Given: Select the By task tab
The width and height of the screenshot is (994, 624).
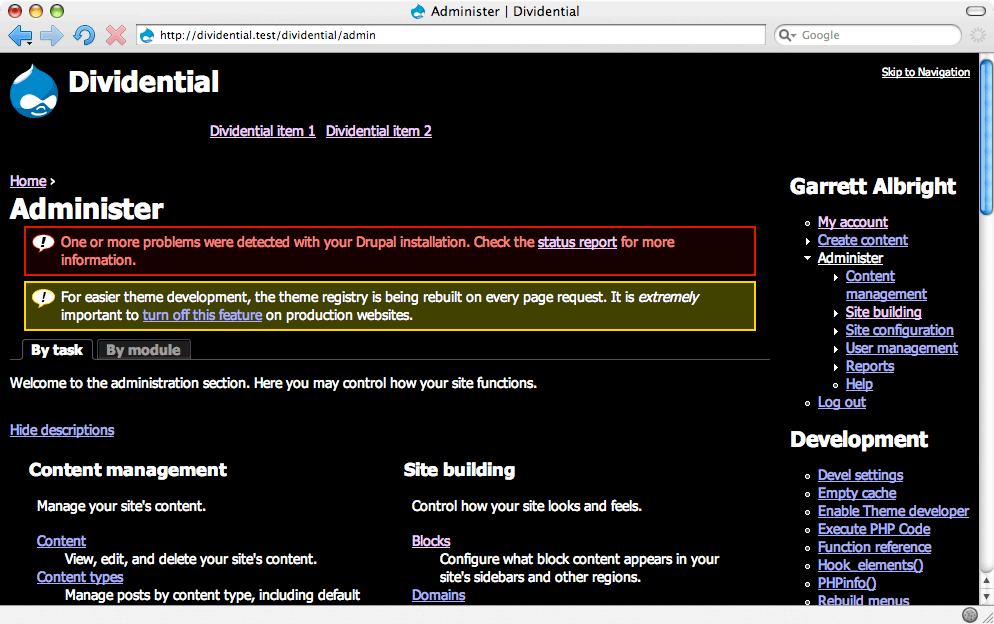Looking at the screenshot, I should point(57,350).
